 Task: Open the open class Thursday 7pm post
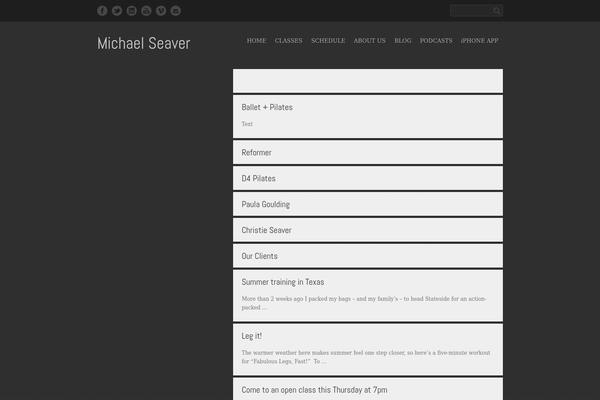(315, 390)
